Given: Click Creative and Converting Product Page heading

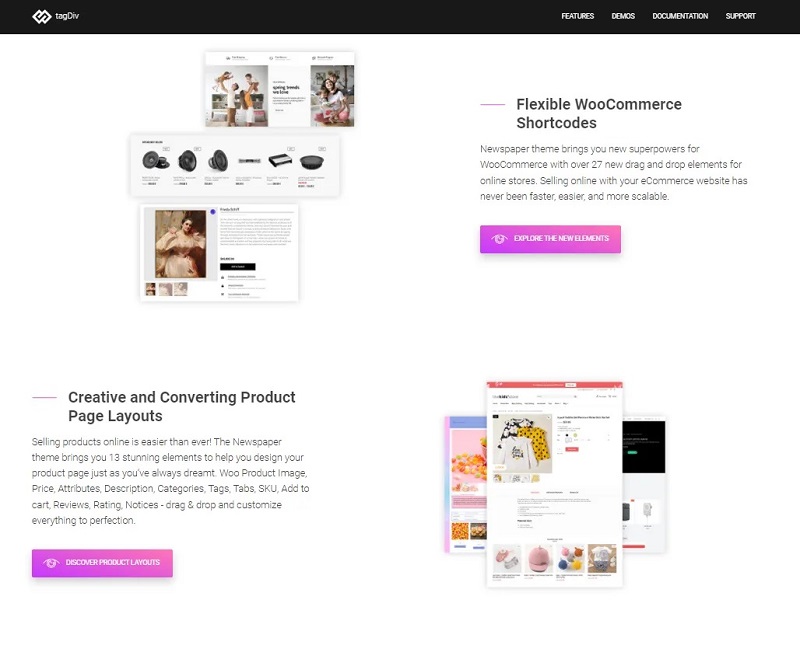Looking at the screenshot, I should tap(182, 407).
